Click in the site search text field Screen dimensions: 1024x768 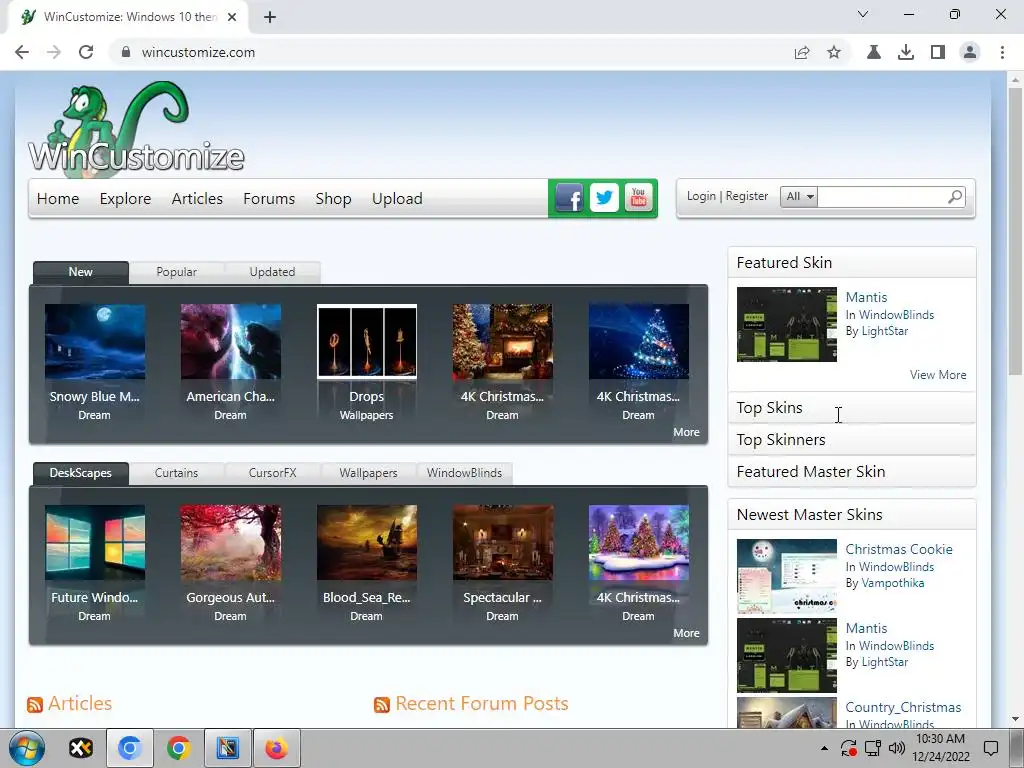[x=882, y=197]
